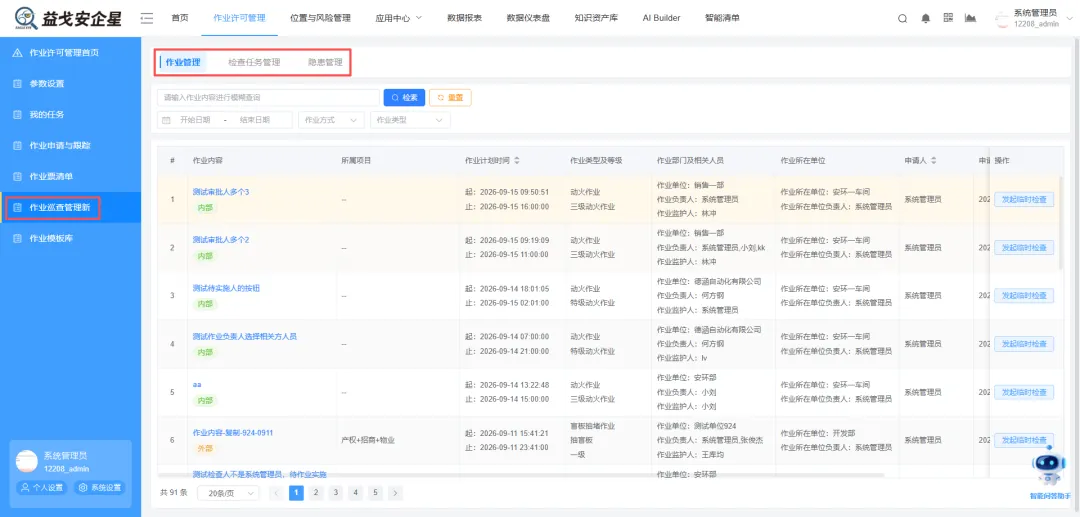Switch to 首页 top menu
Screen dimensions: 1080x517
point(180,18)
